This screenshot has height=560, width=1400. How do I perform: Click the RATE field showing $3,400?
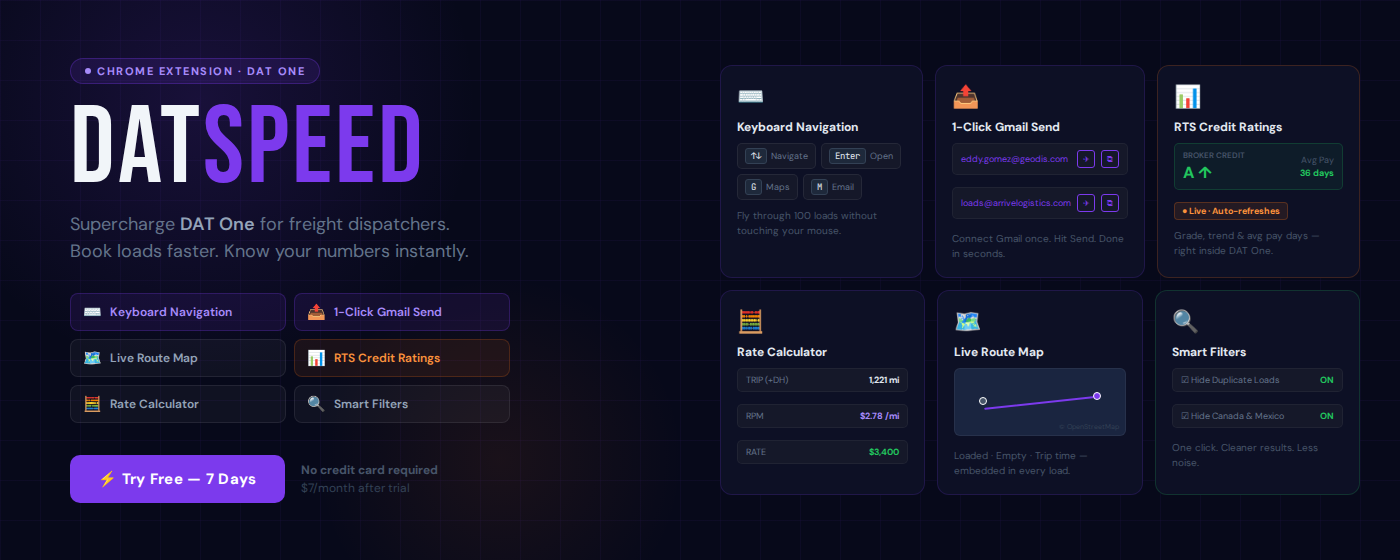822,452
